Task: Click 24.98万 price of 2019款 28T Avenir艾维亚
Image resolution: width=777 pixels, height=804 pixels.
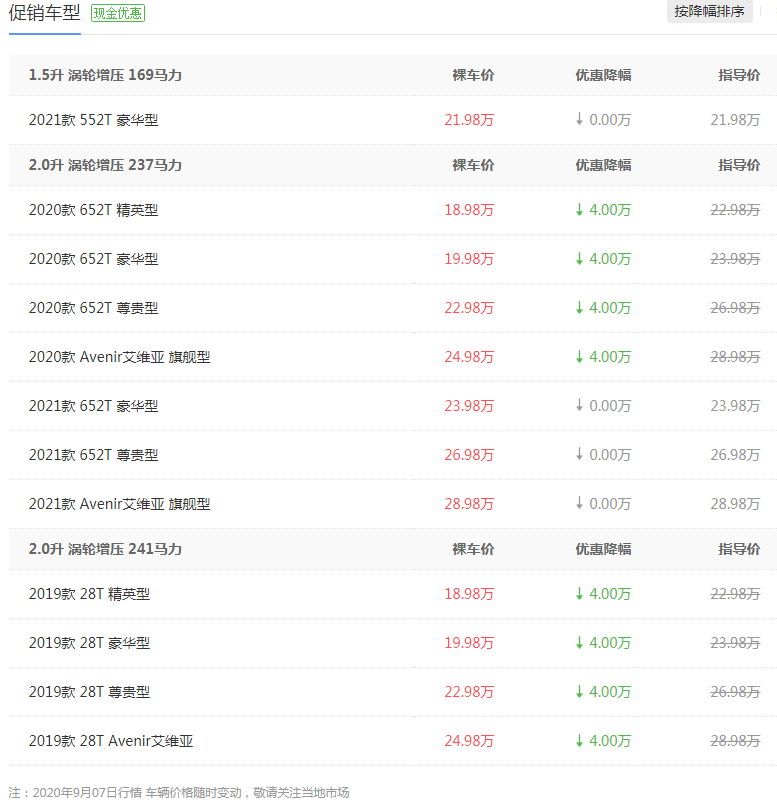Action: pyautogui.click(x=469, y=741)
